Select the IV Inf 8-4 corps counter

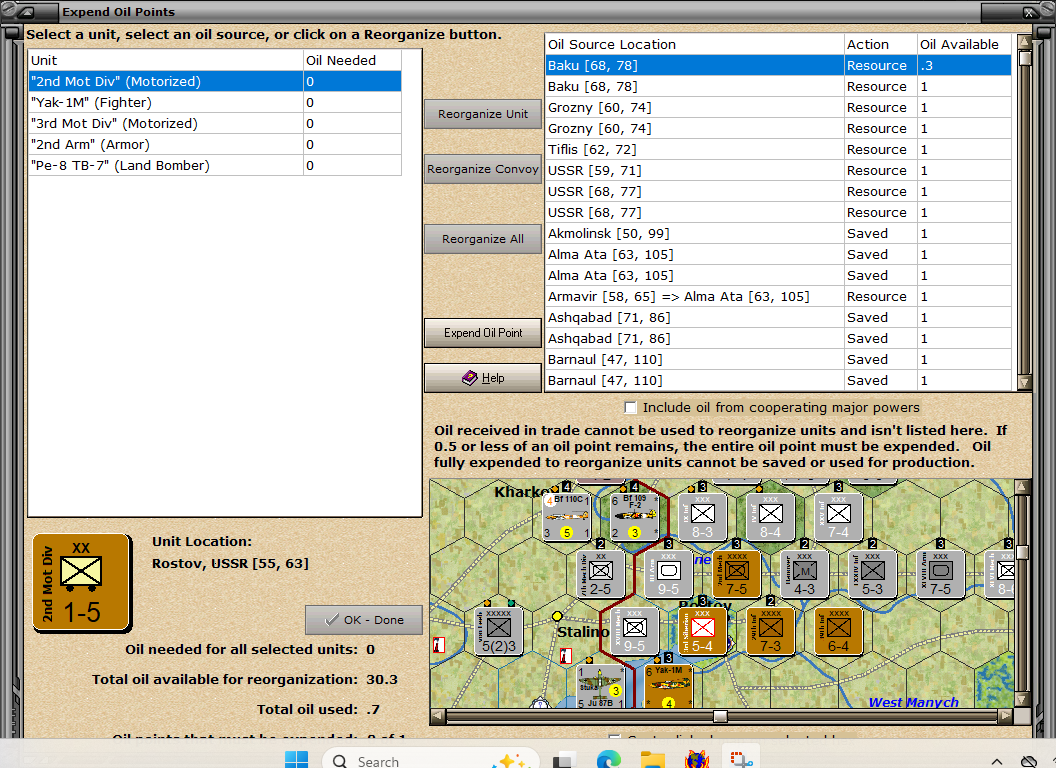coord(770,517)
